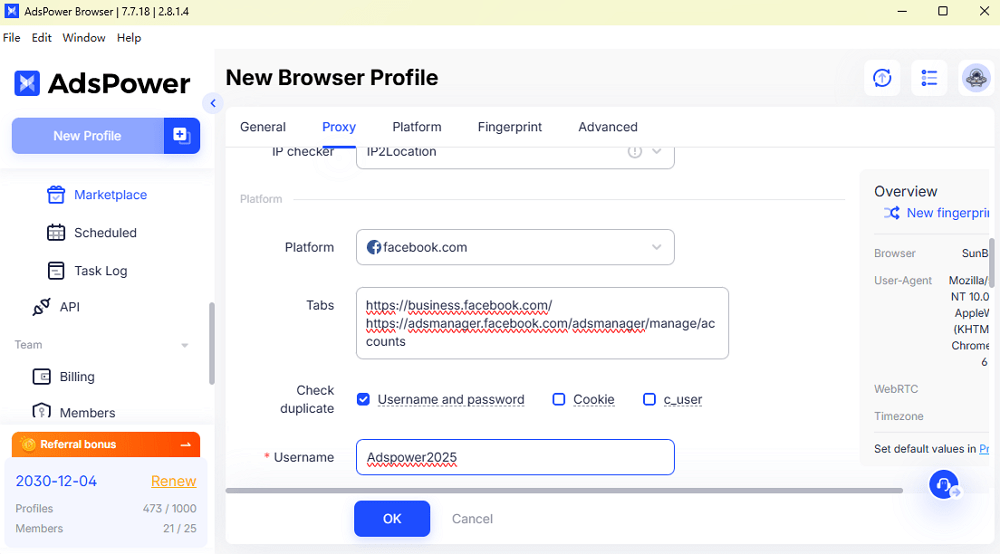Open the support headset chat bubble
This screenshot has width=1000, height=554.
[x=944, y=485]
